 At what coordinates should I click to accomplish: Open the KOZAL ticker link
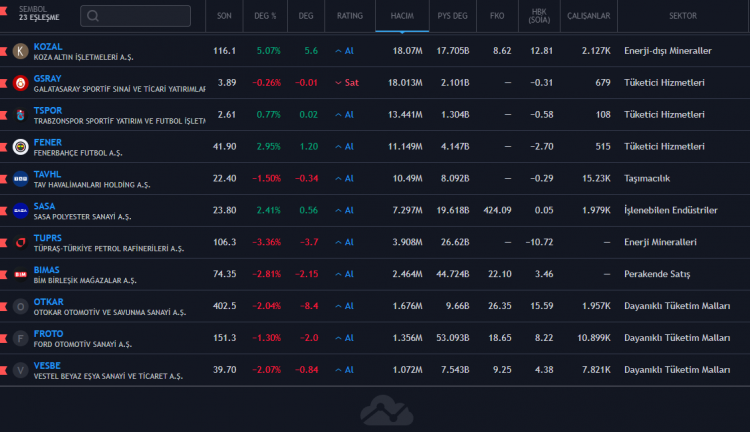click(48, 46)
